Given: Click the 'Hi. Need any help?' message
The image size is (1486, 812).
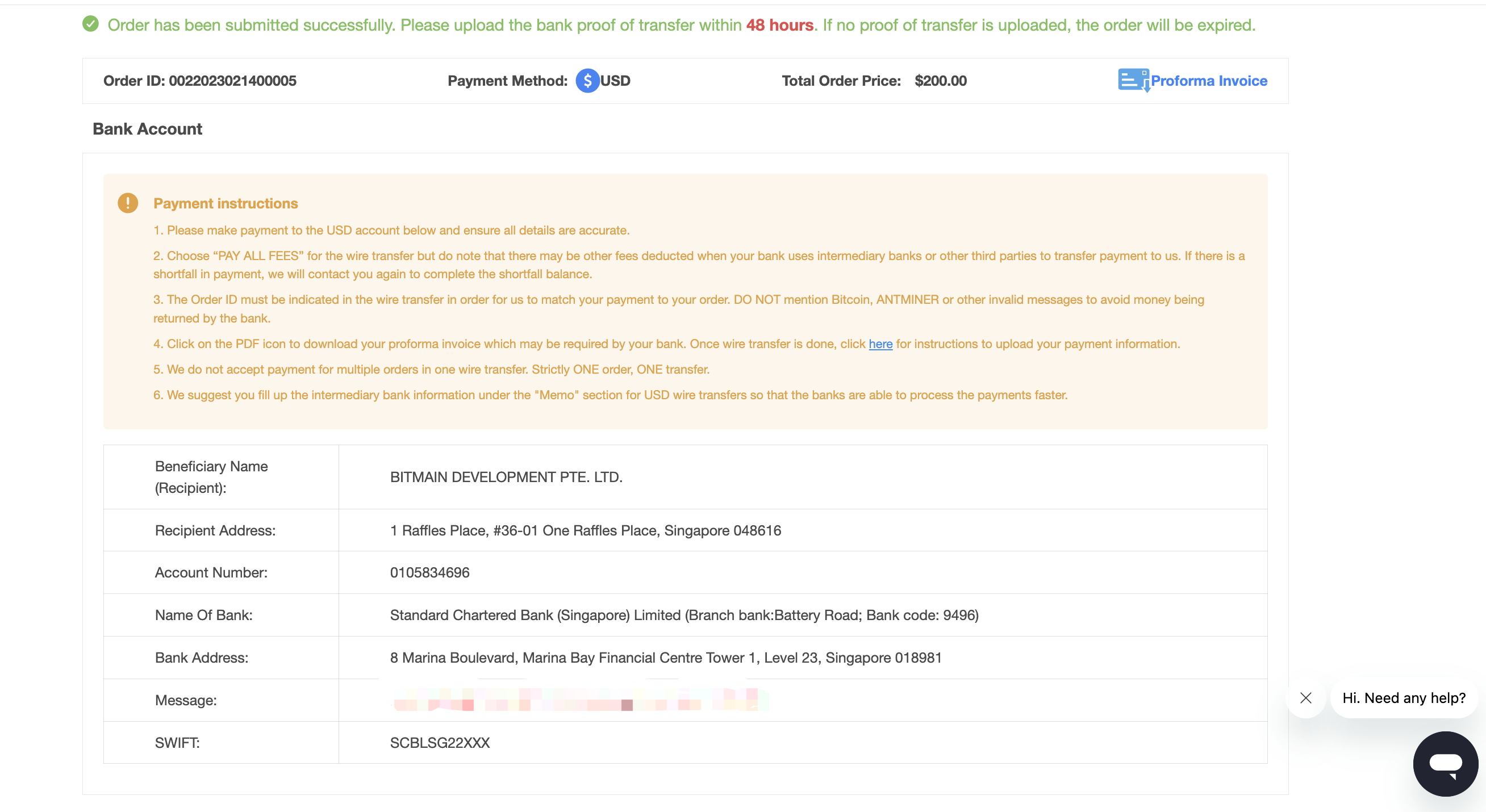Looking at the screenshot, I should (x=1404, y=698).
